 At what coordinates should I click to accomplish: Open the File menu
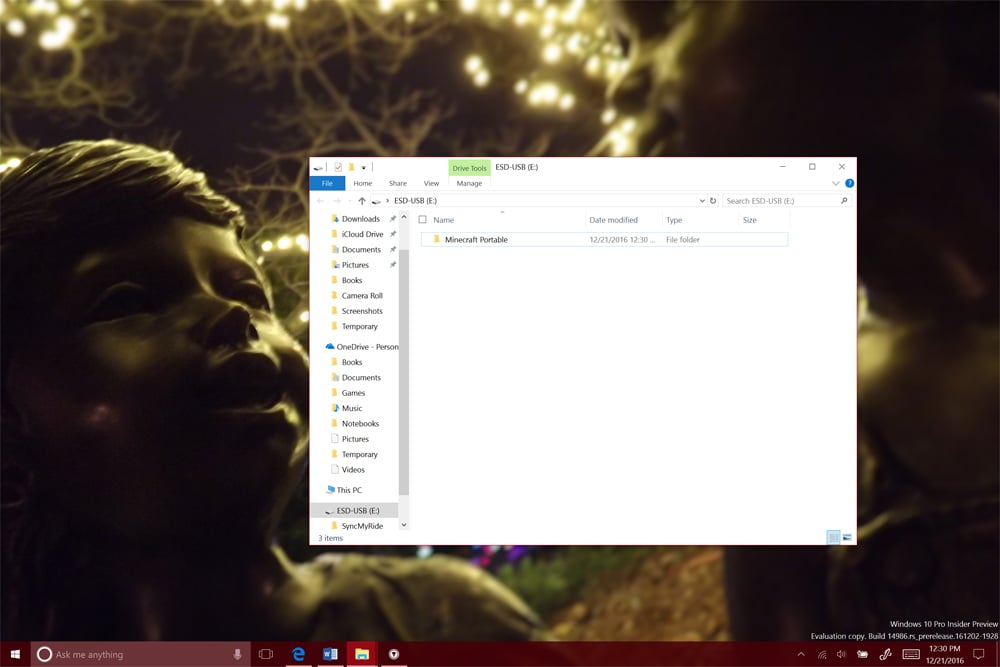327,183
